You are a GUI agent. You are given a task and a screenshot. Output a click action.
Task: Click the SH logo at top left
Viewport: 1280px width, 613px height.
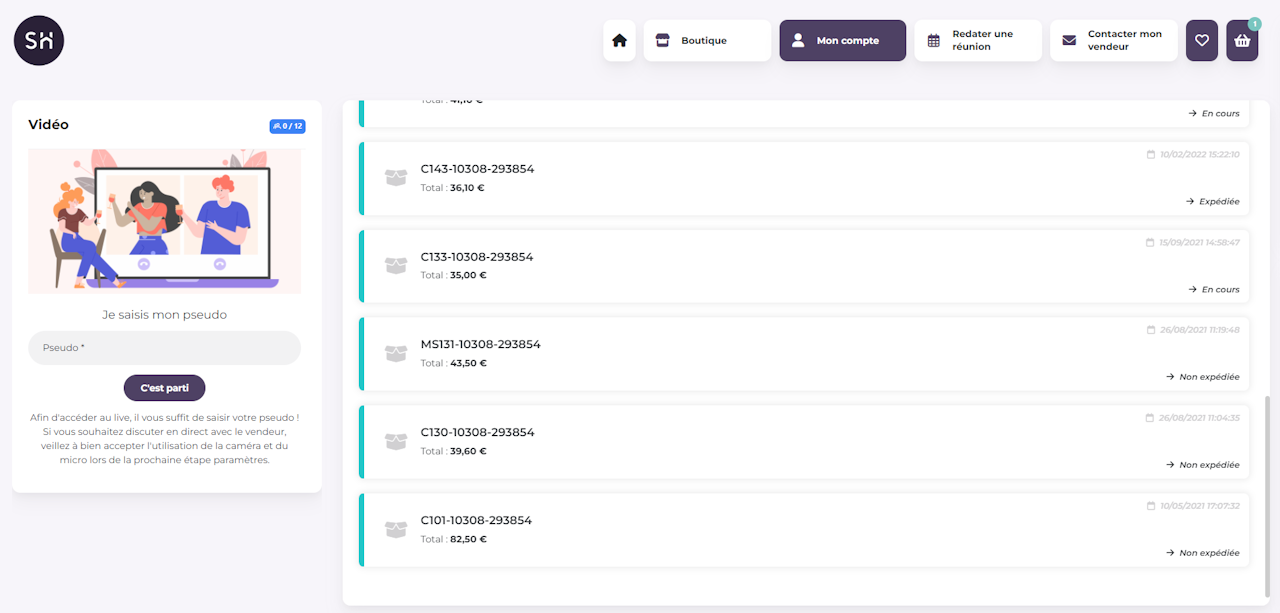pyautogui.click(x=39, y=41)
